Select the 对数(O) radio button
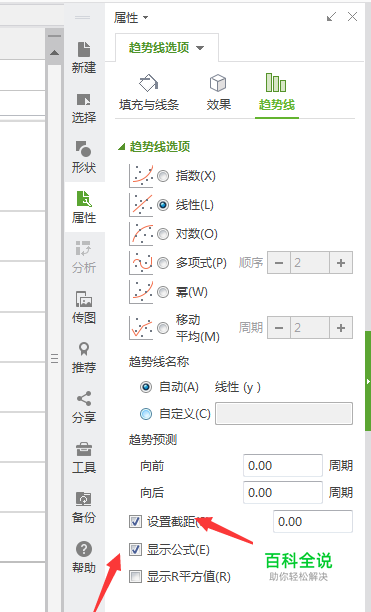 163,234
